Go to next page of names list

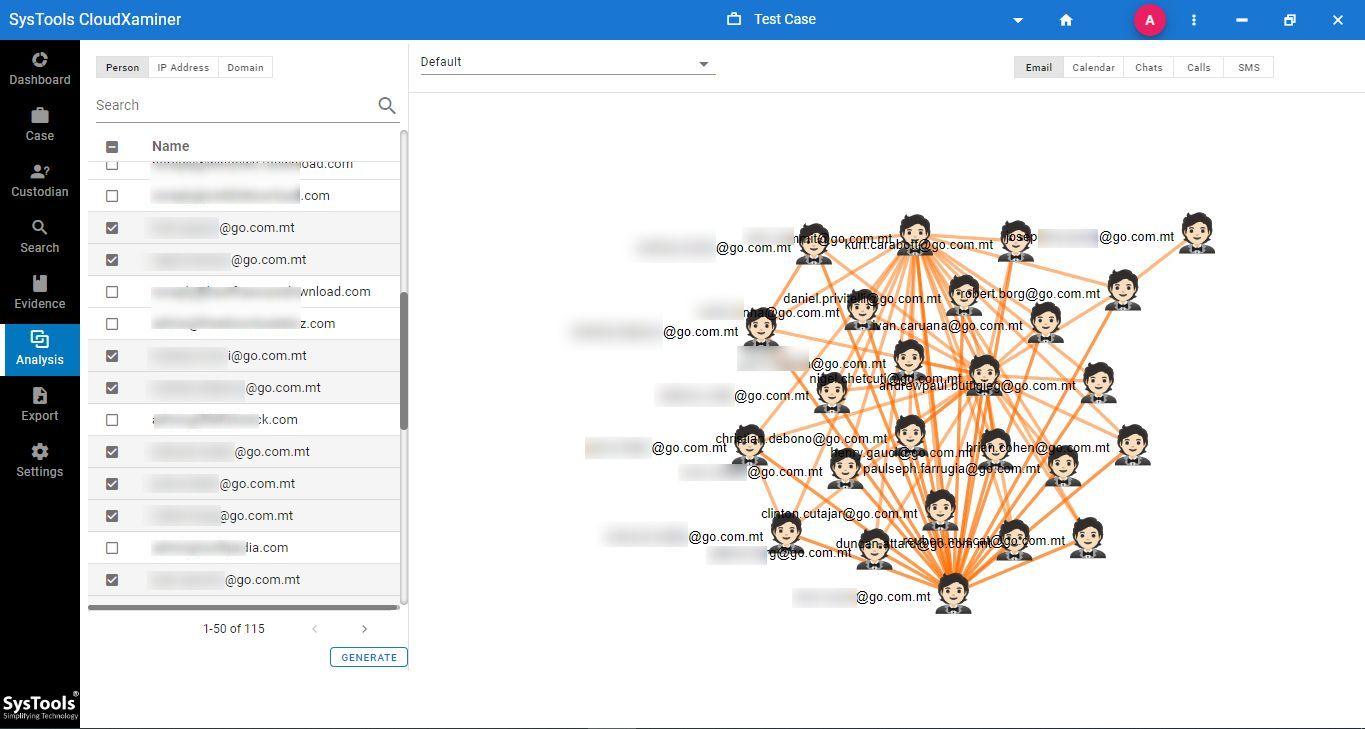[364, 629]
